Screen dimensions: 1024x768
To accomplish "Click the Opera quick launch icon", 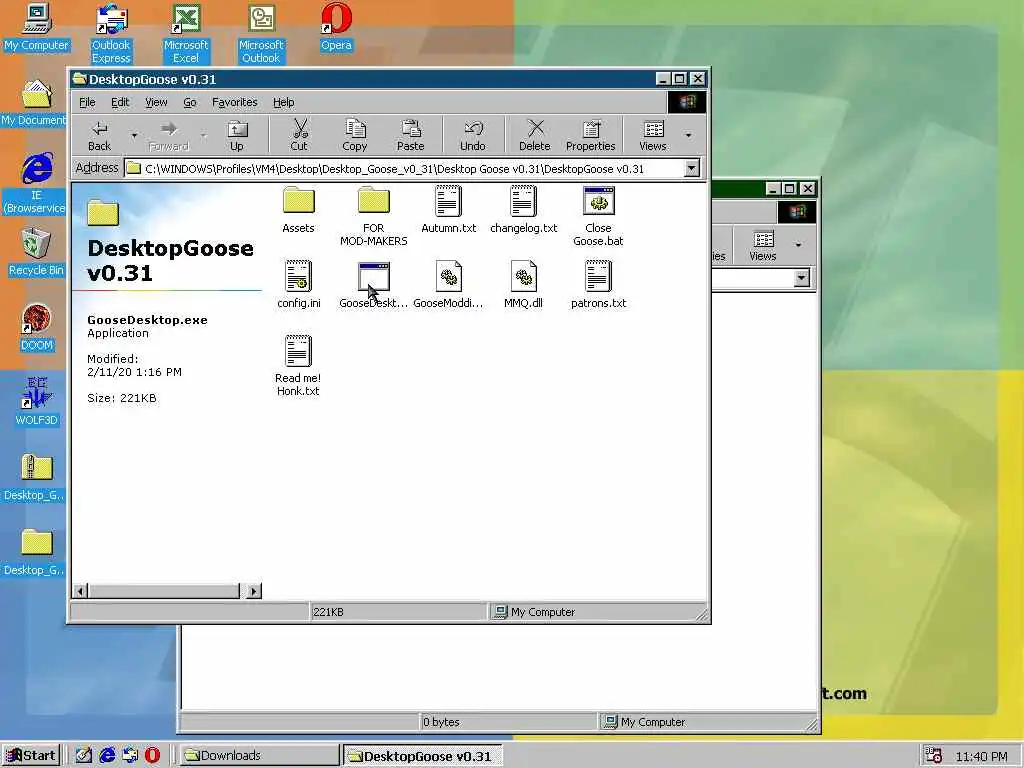I will [x=152, y=756].
